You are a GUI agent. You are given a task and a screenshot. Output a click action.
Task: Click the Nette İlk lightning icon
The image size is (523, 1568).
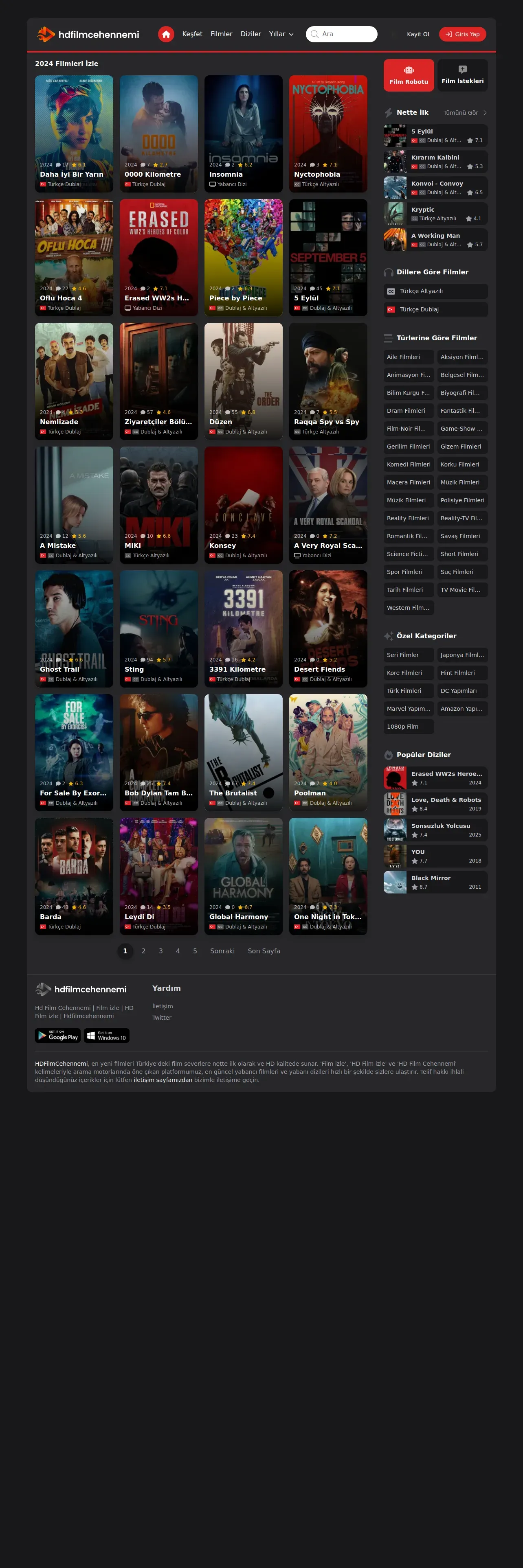point(389,113)
